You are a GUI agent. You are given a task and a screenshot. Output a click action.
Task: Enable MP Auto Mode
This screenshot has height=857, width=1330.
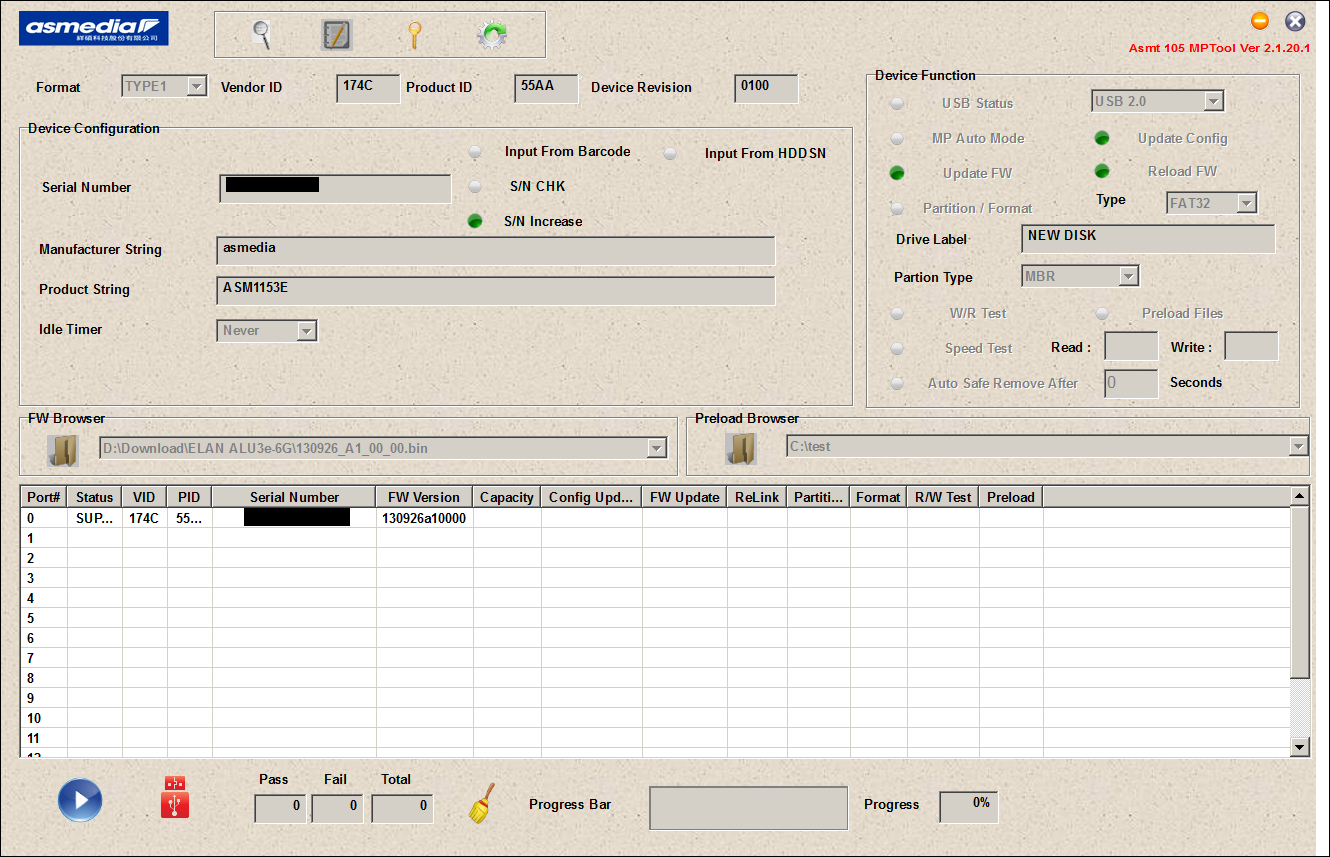(x=897, y=138)
